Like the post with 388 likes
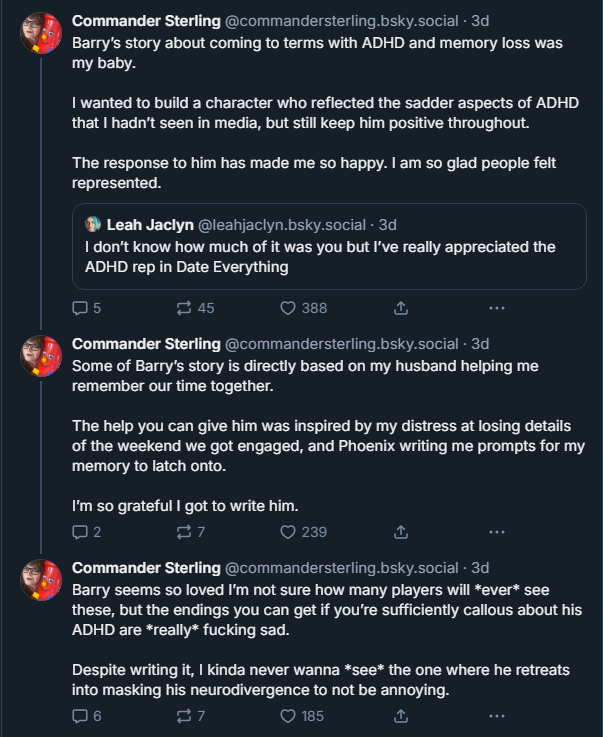This screenshot has width=603, height=737. pyautogui.click(x=304, y=308)
